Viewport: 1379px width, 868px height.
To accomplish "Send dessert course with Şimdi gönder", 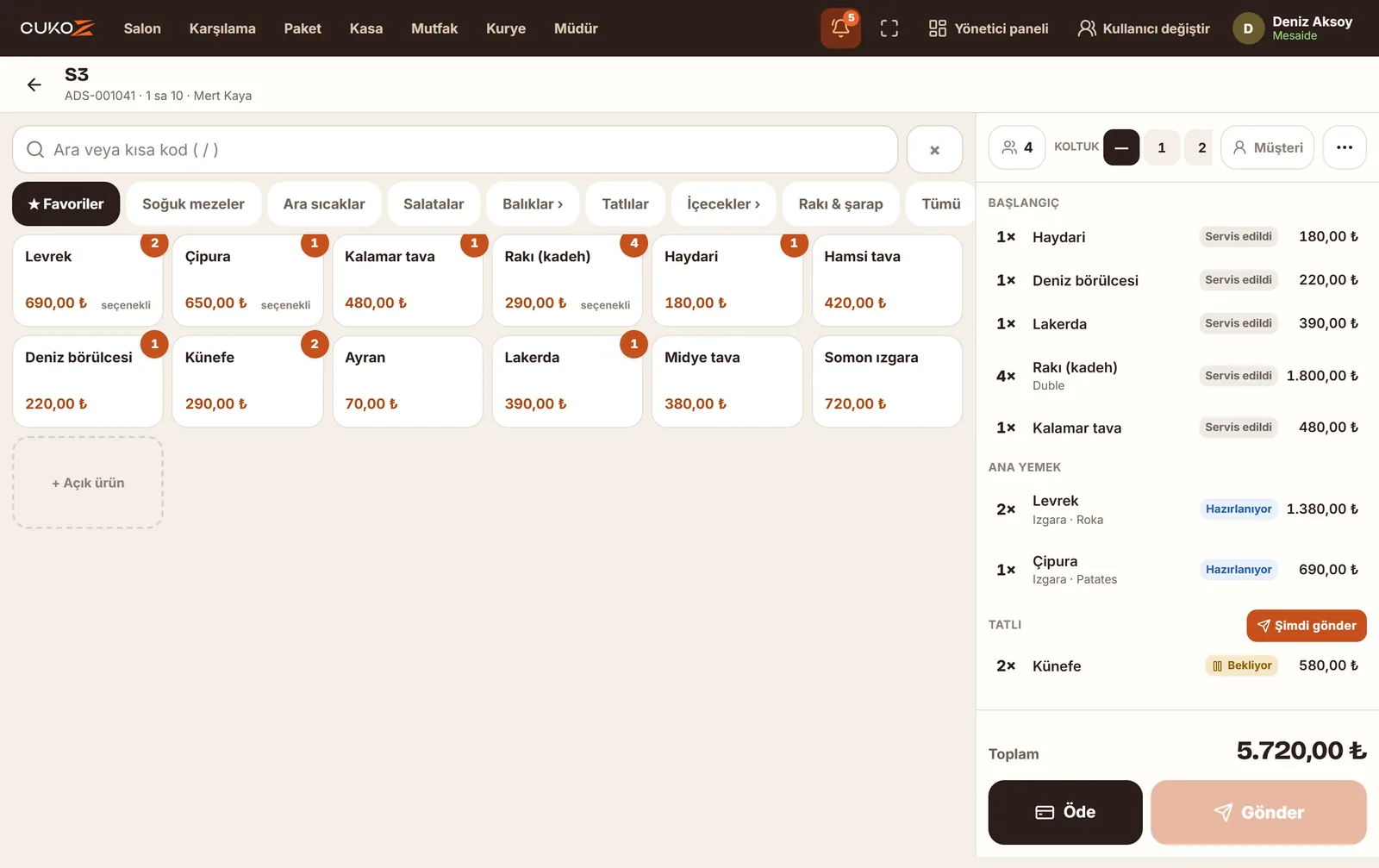I will click(1307, 626).
